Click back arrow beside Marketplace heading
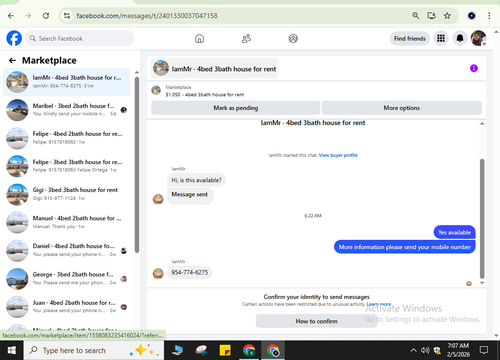500x360 pixels. tap(12, 60)
